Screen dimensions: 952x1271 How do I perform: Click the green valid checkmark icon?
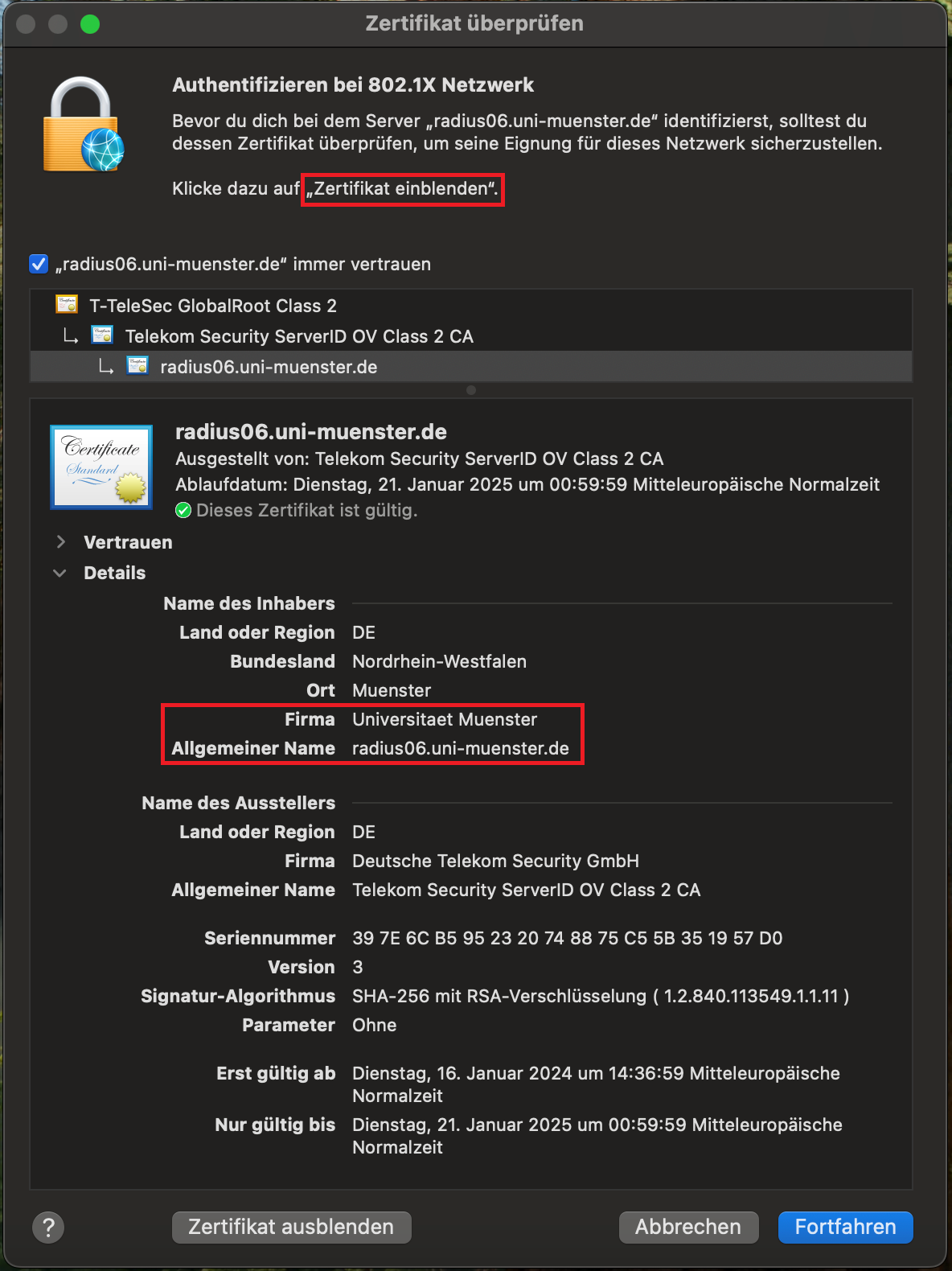click(183, 511)
